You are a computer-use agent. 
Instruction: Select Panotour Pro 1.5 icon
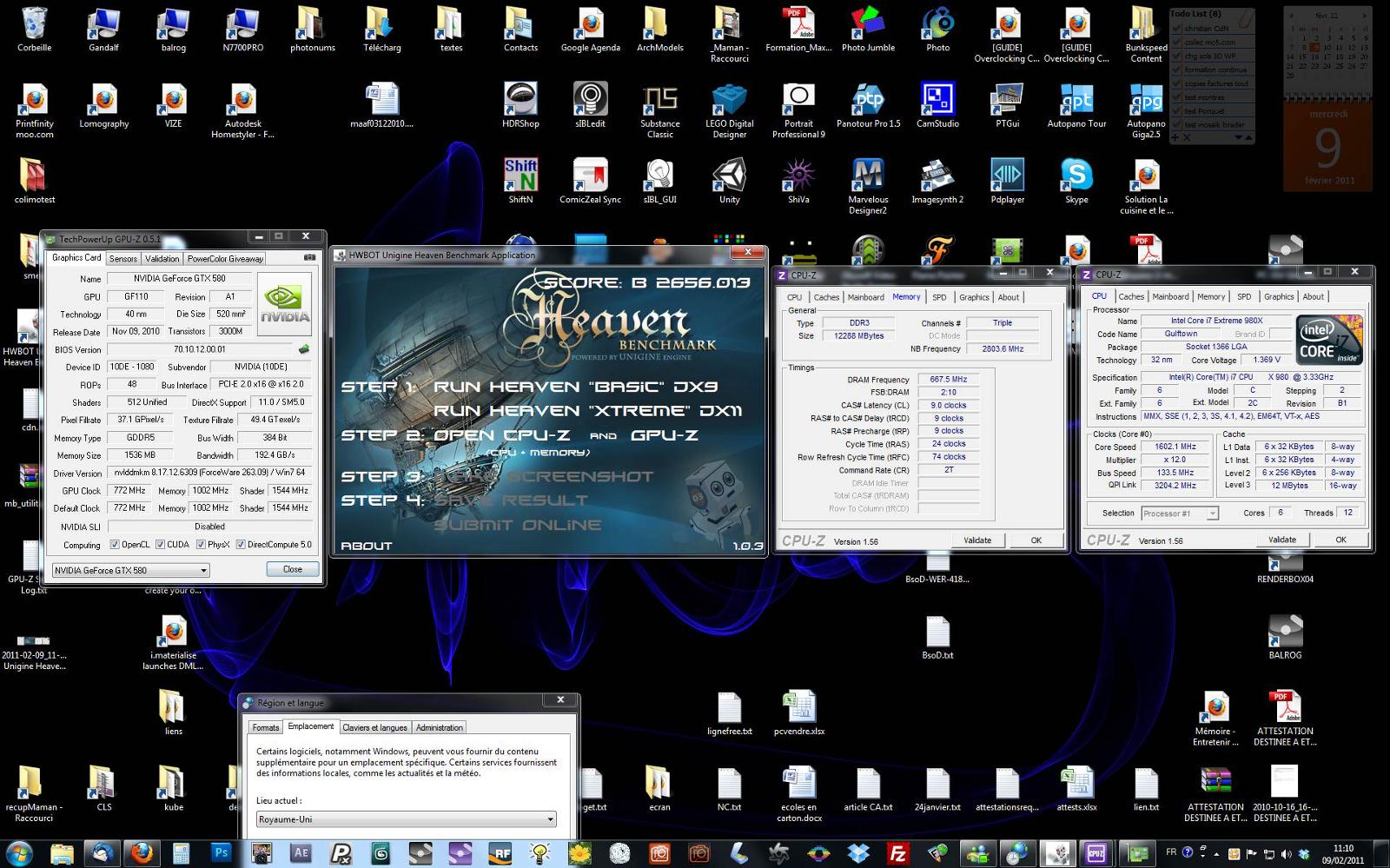pos(868,106)
